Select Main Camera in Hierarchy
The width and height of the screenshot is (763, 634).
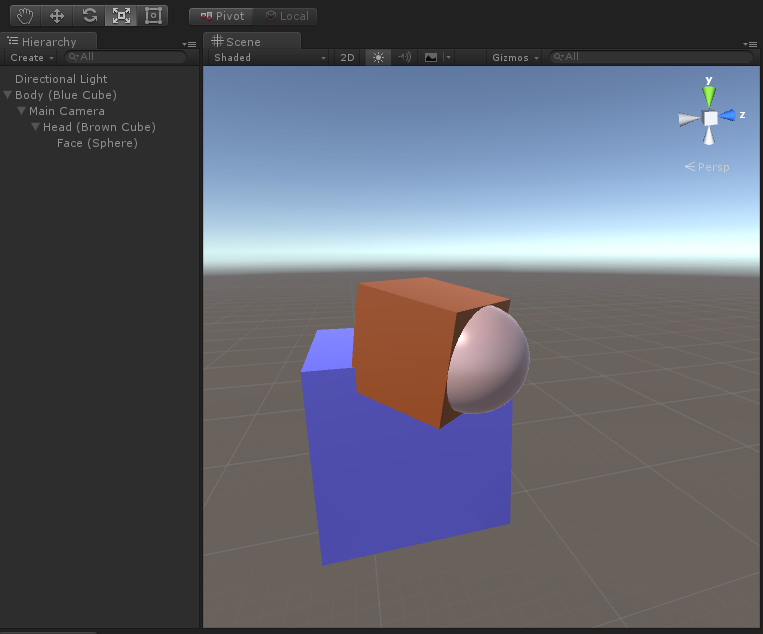click(x=67, y=111)
